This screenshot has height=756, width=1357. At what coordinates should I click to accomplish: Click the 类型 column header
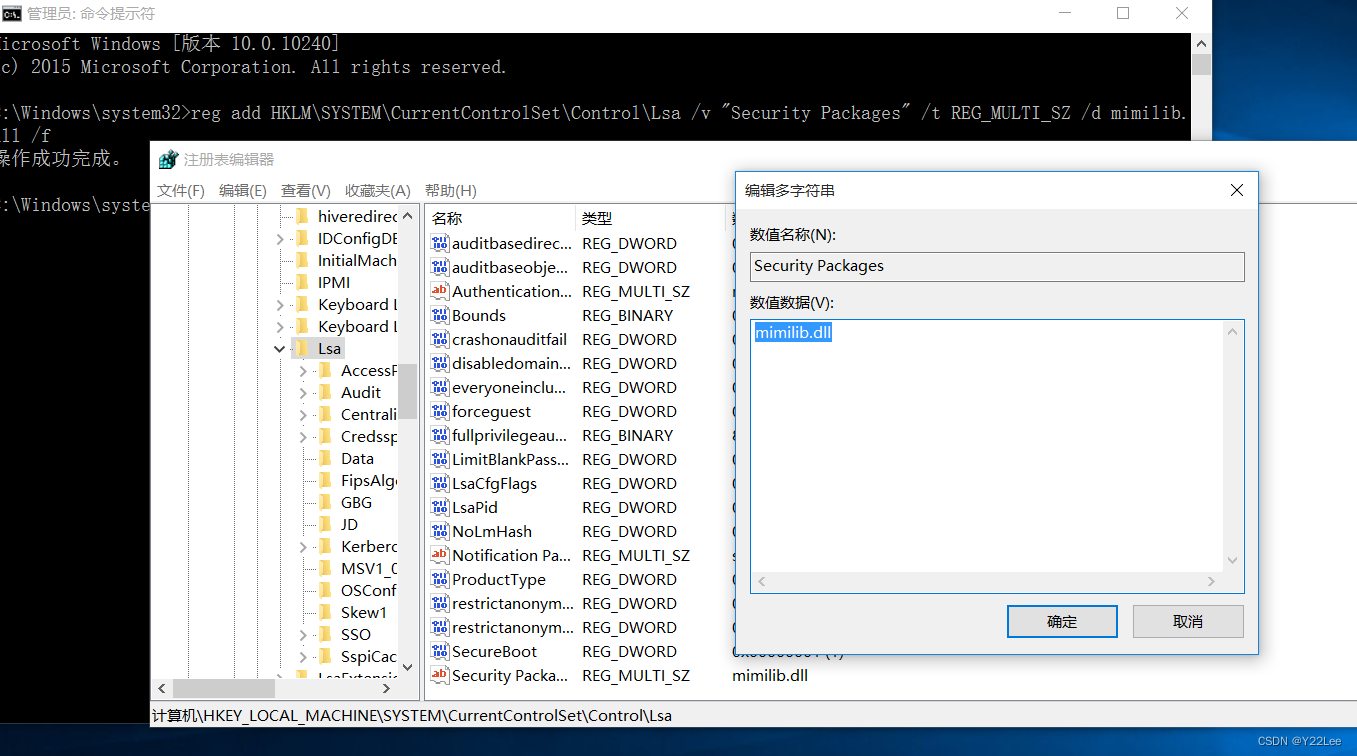[651, 218]
